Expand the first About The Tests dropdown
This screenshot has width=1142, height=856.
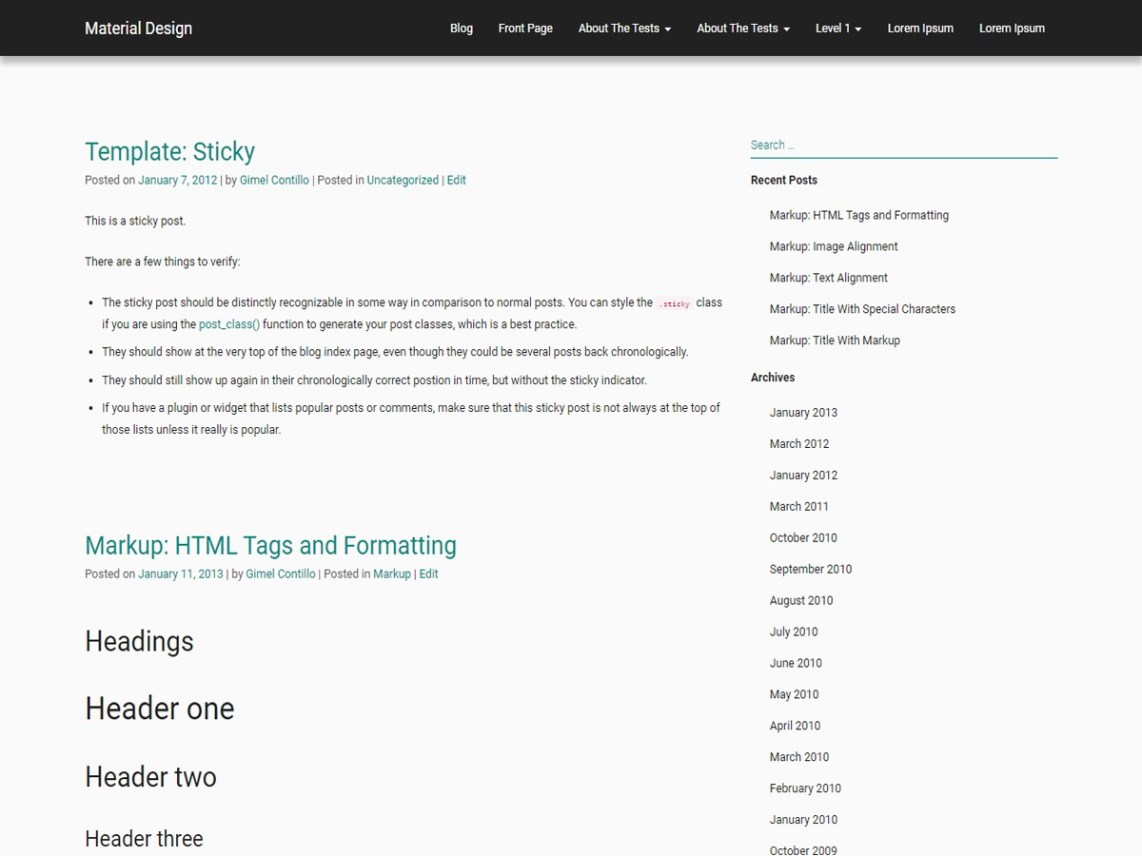pos(624,28)
